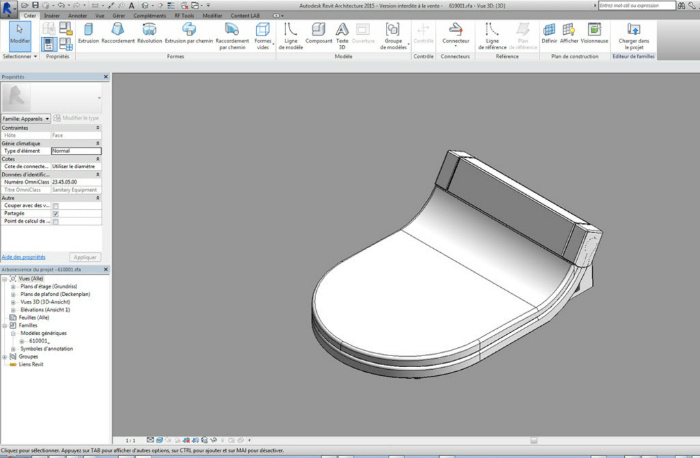
Task: Select the Extrusion tool in ribbon
Action: point(89,33)
